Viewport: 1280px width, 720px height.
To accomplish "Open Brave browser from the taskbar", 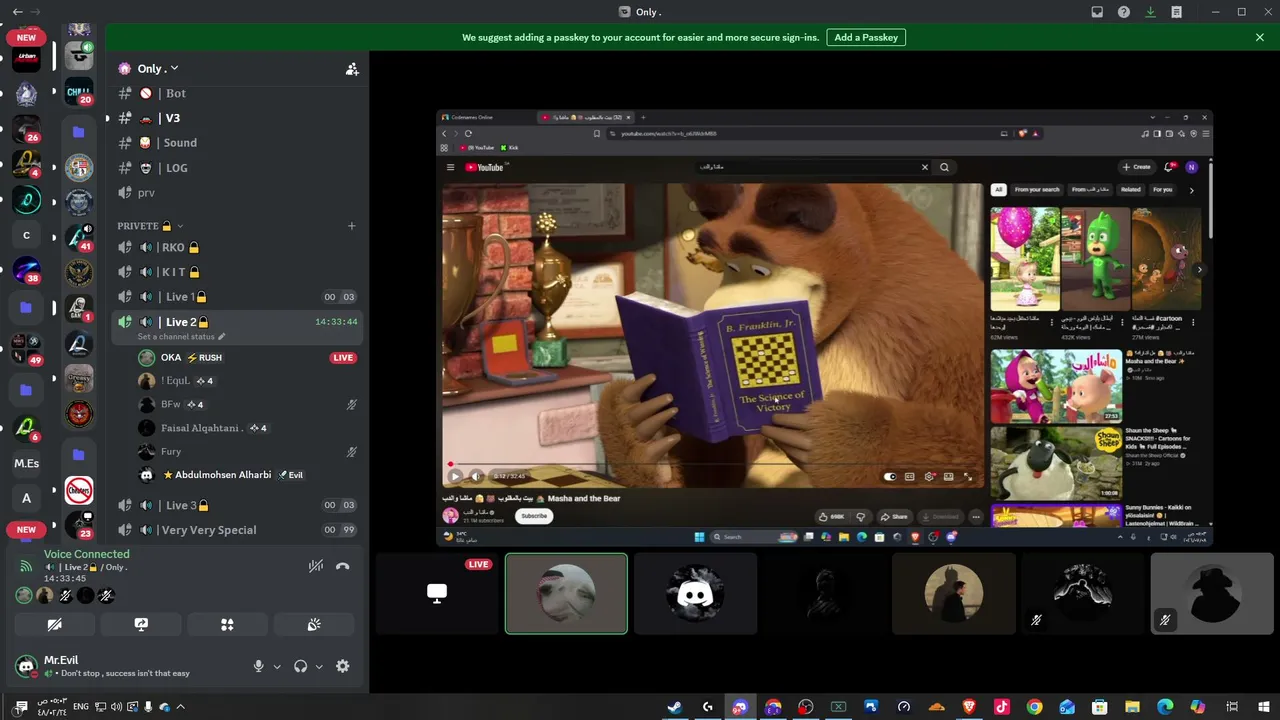I will pos(969,707).
